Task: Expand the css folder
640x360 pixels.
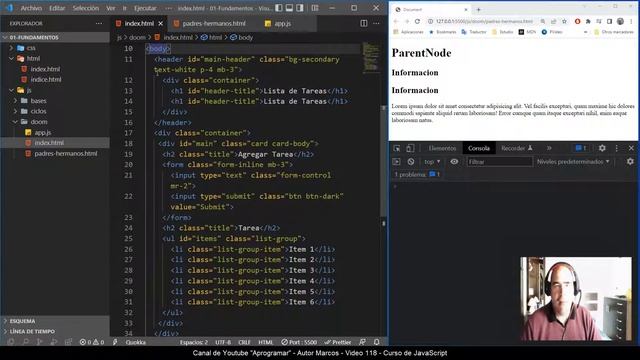Action: coord(55,48)
